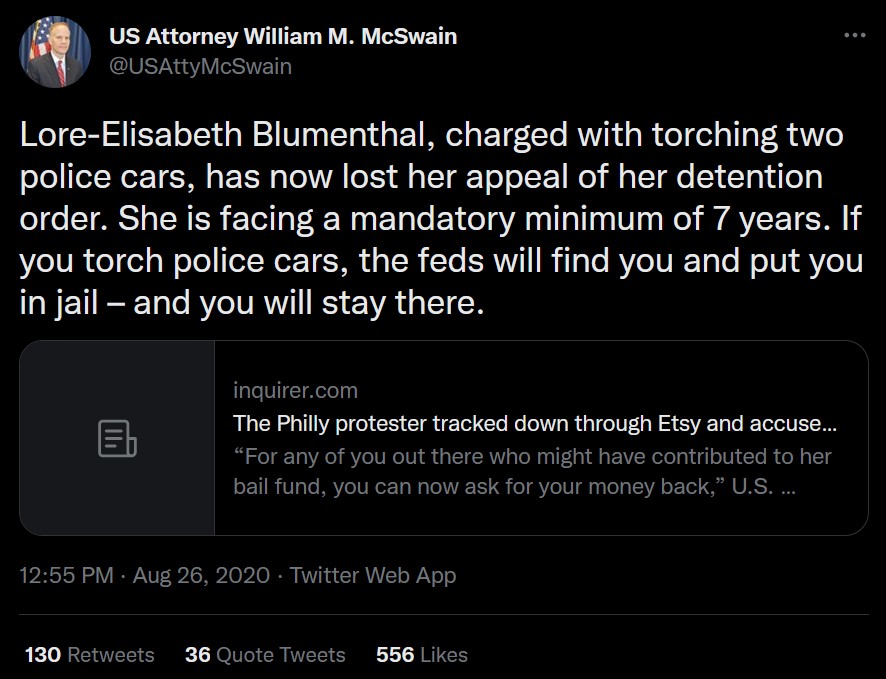Click the tweet's first line mentioning Lore-Elisabeth Blumenthal

pos(431,135)
